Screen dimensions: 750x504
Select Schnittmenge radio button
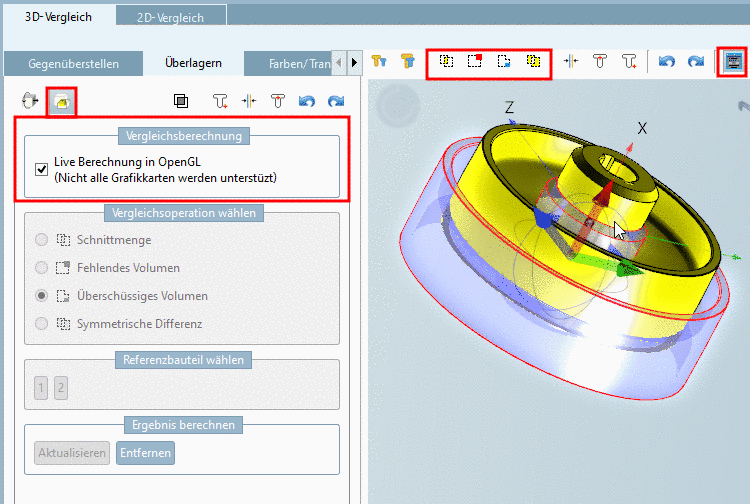(42, 240)
